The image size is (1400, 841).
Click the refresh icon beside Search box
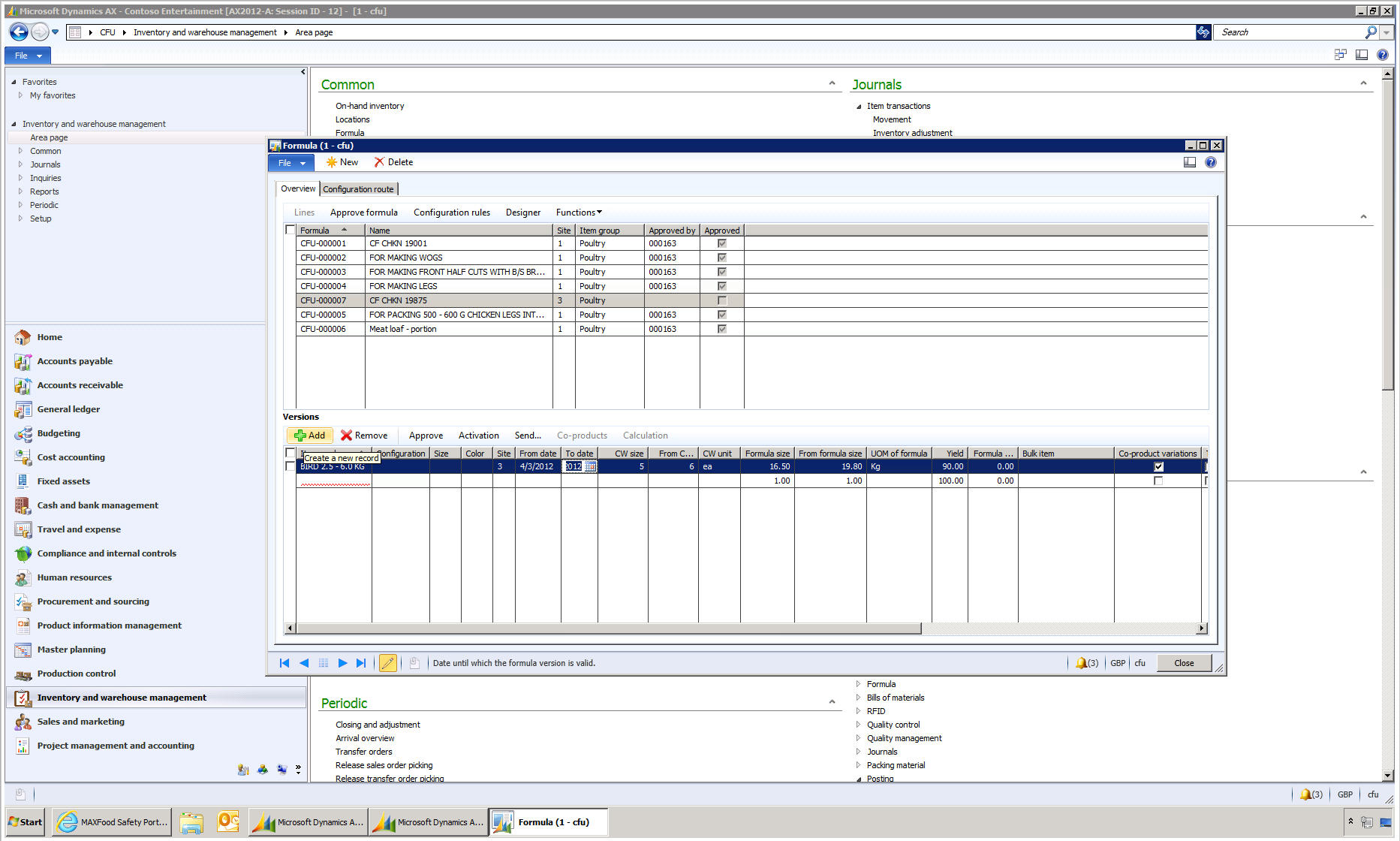1203,32
